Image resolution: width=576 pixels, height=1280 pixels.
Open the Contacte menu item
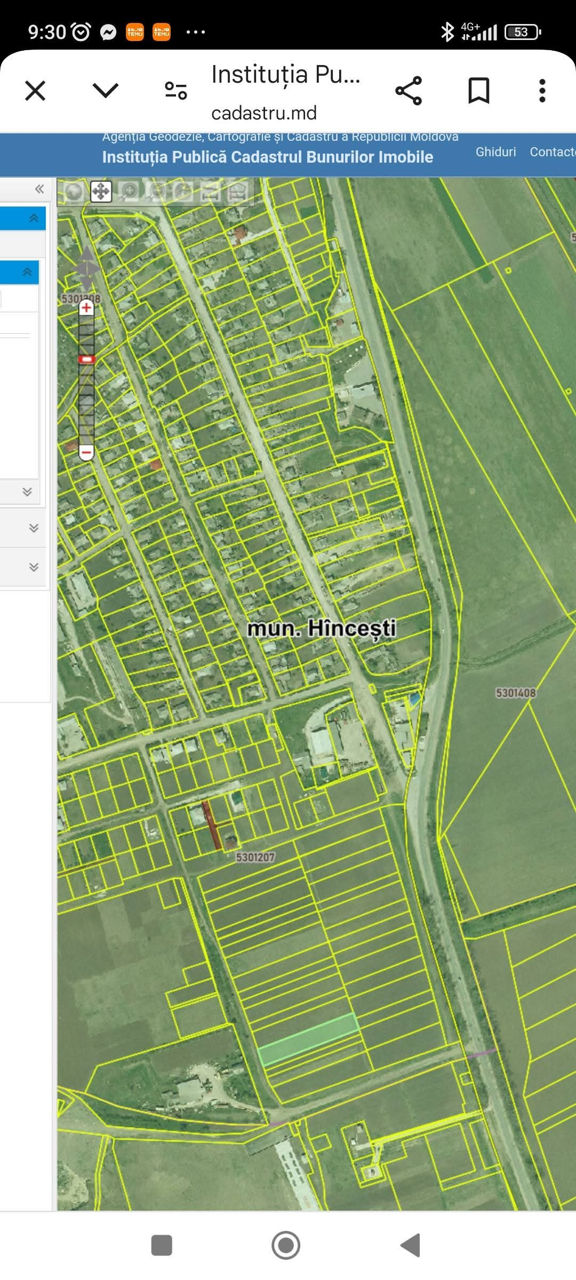[553, 152]
